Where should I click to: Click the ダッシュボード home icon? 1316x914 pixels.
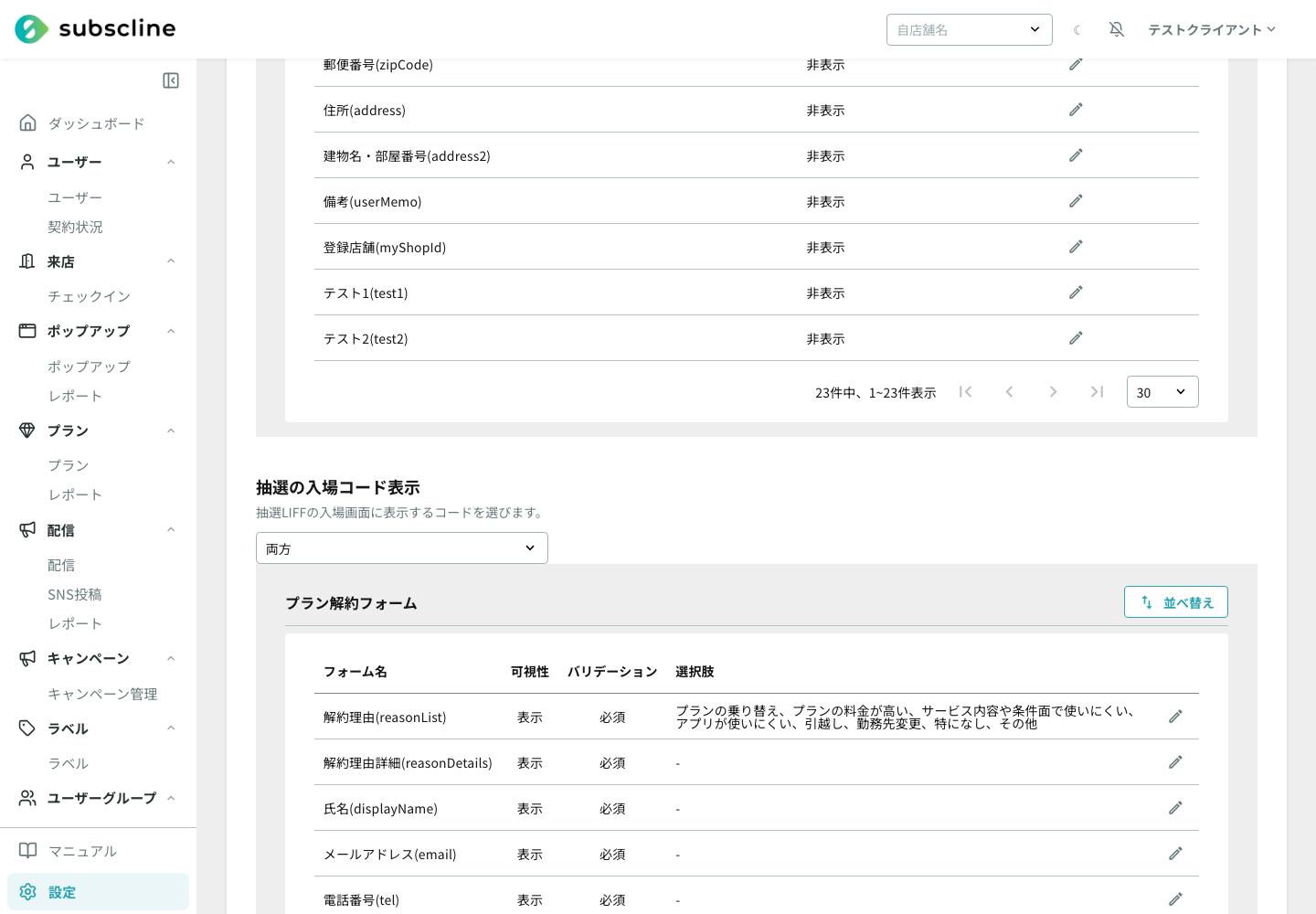(x=28, y=122)
